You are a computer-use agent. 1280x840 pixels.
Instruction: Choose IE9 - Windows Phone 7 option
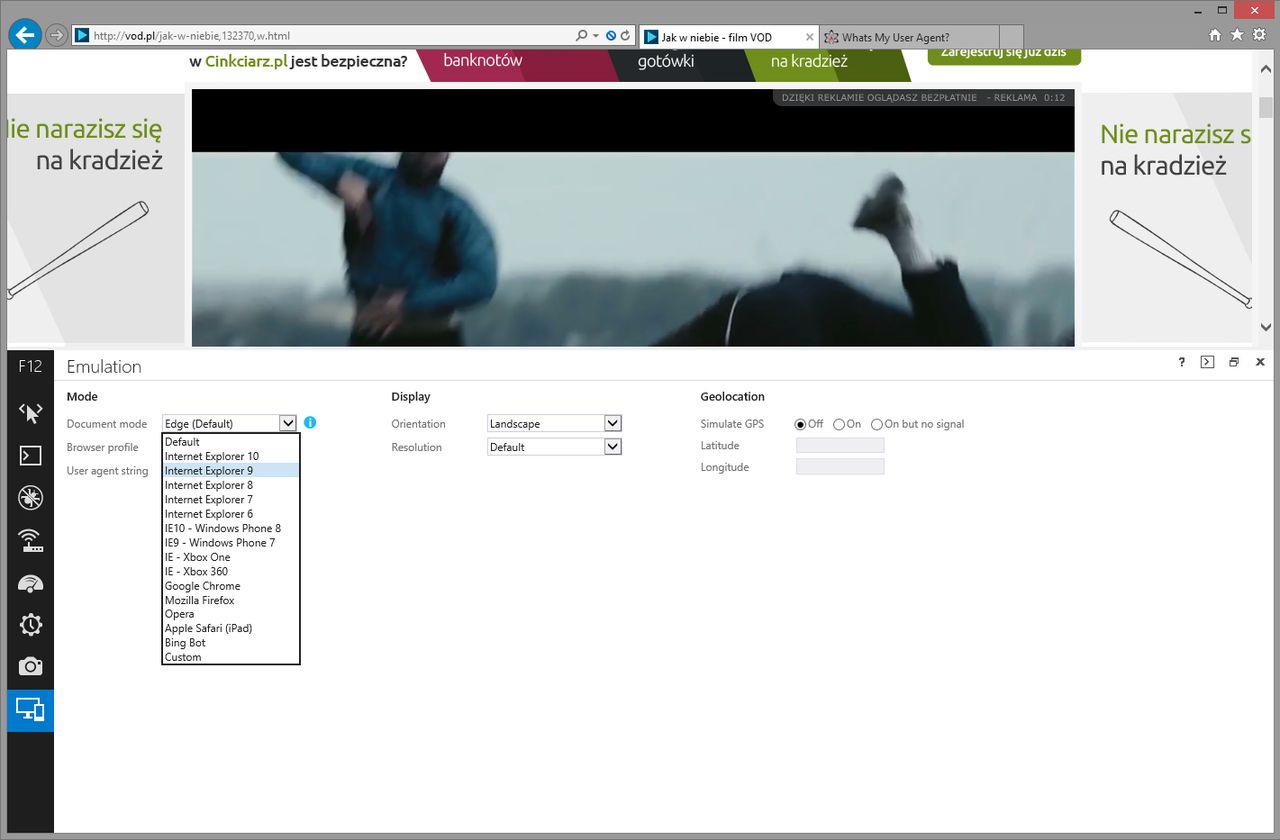231,542
